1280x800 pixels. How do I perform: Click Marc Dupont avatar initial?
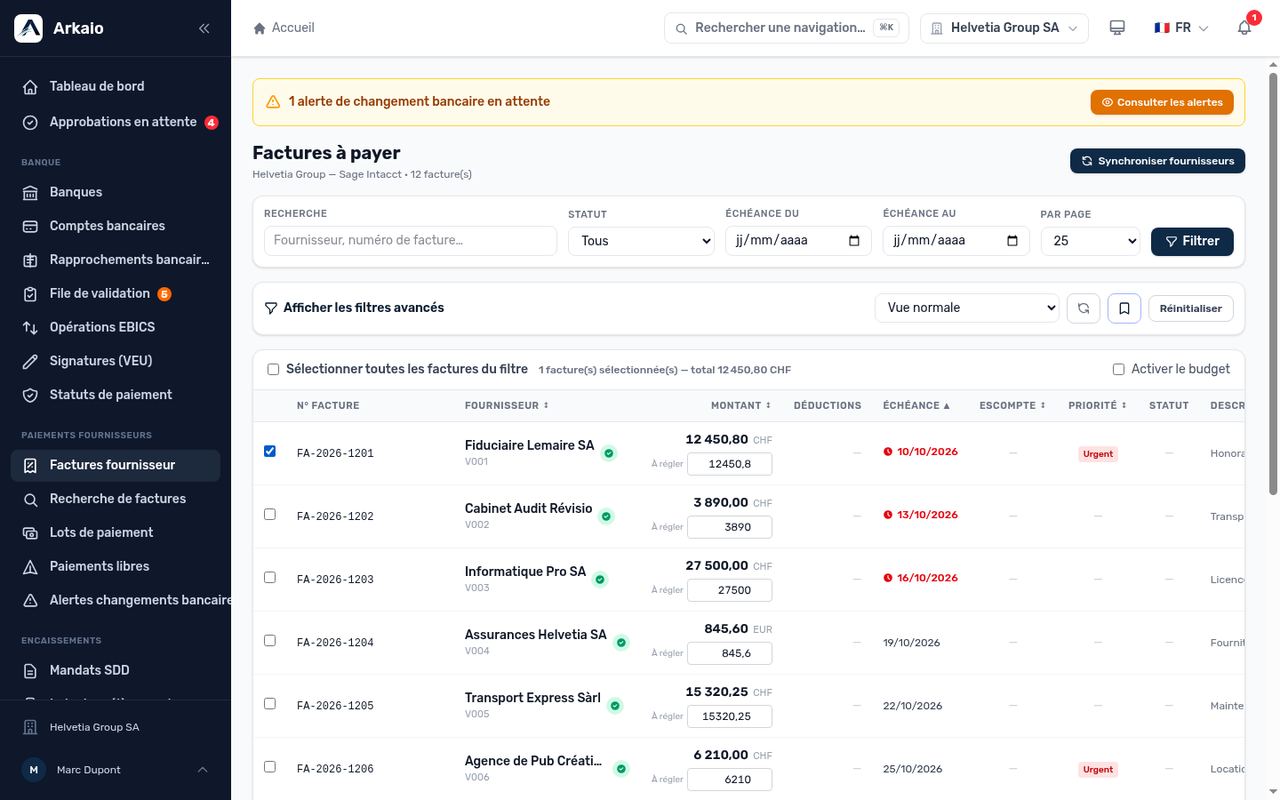(x=34, y=770)
